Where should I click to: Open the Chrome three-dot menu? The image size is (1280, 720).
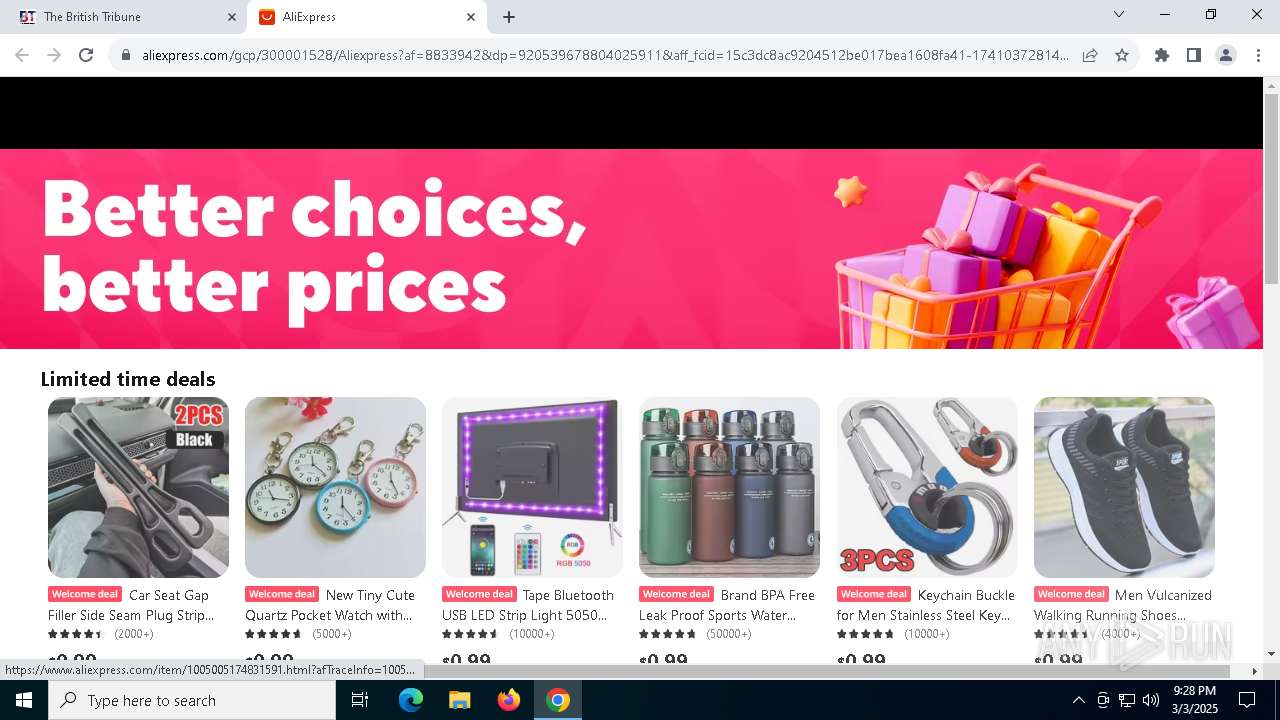coord(1258,55)
